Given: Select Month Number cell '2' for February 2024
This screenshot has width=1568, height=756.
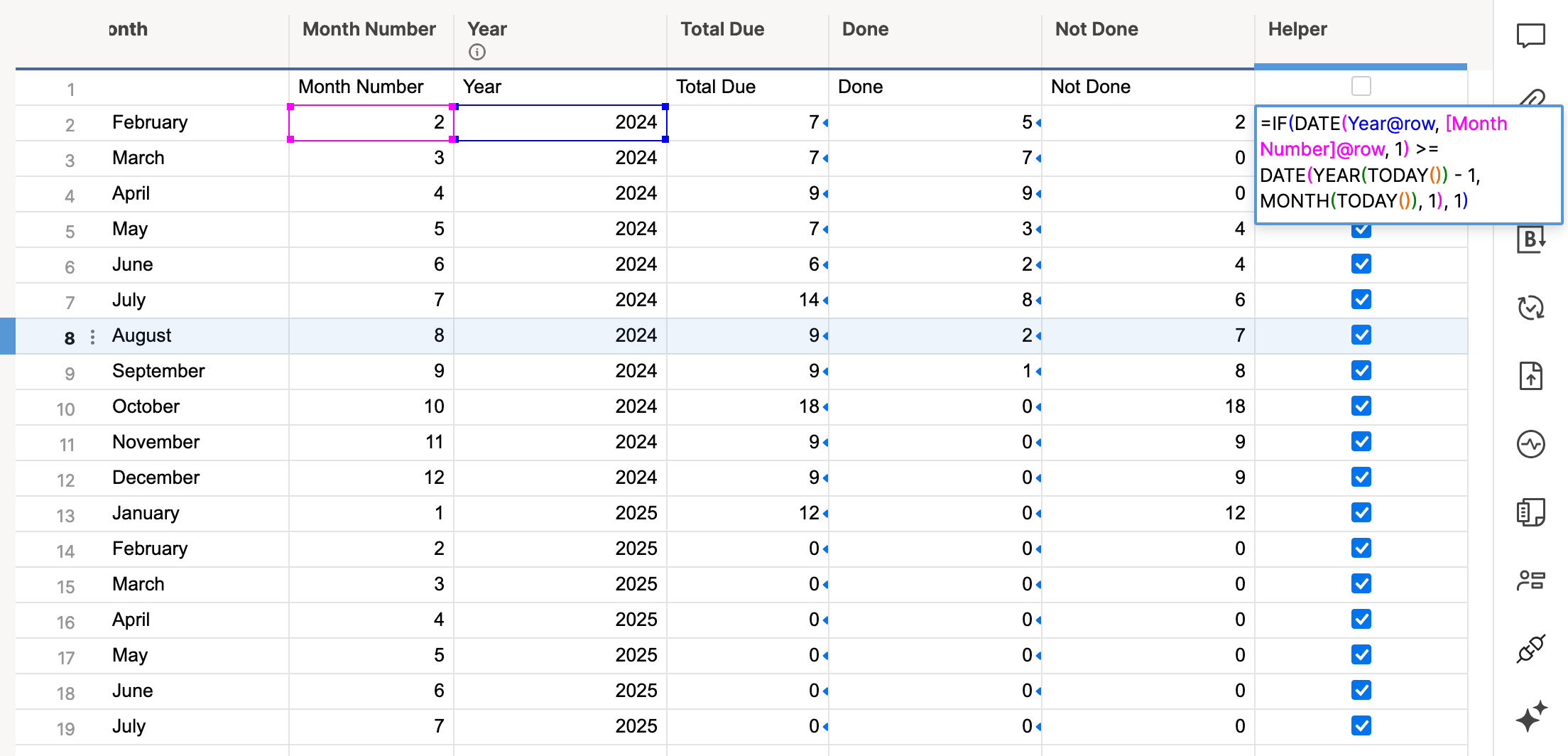Looking at the screenshot, I should pos(371,122).
